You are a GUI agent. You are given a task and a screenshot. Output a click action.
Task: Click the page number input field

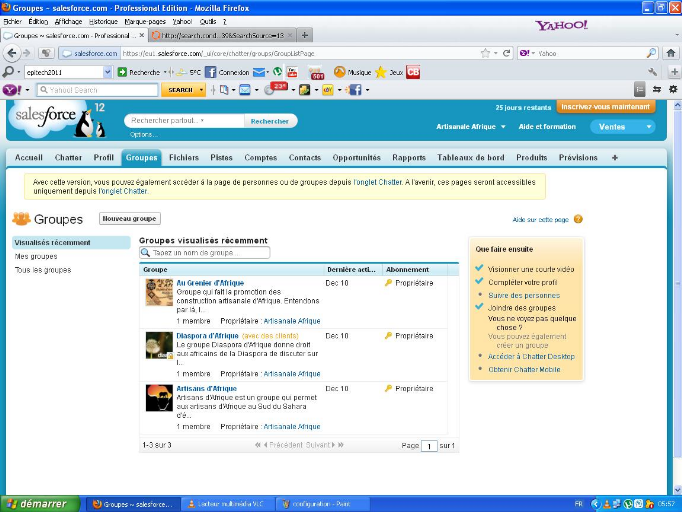(429, 446)
